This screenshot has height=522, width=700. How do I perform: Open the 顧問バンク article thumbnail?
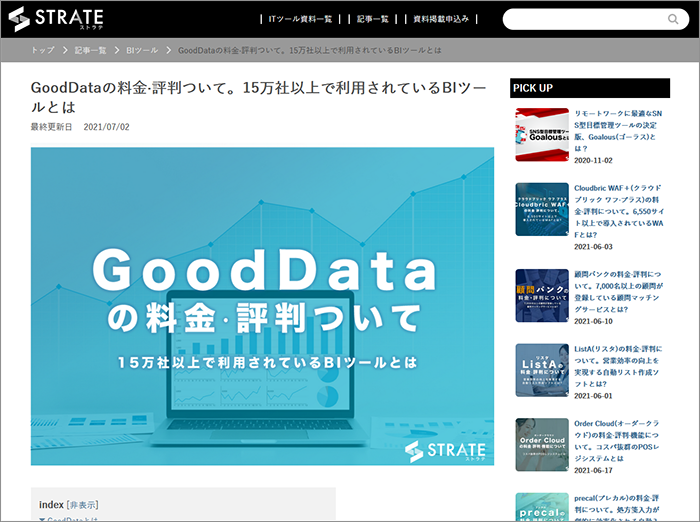(542, 295)
